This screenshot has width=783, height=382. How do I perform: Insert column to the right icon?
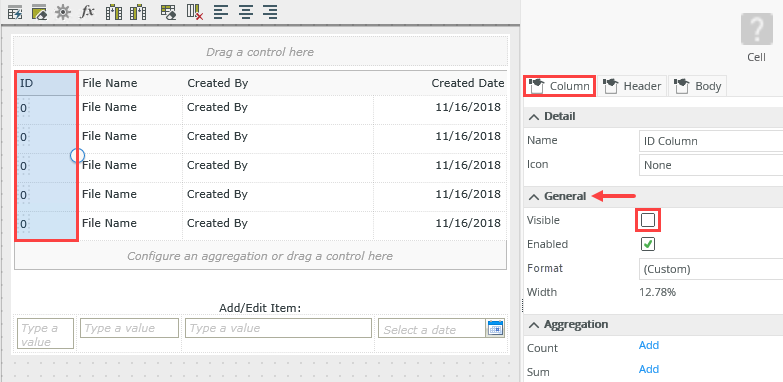tap(138, 11)
